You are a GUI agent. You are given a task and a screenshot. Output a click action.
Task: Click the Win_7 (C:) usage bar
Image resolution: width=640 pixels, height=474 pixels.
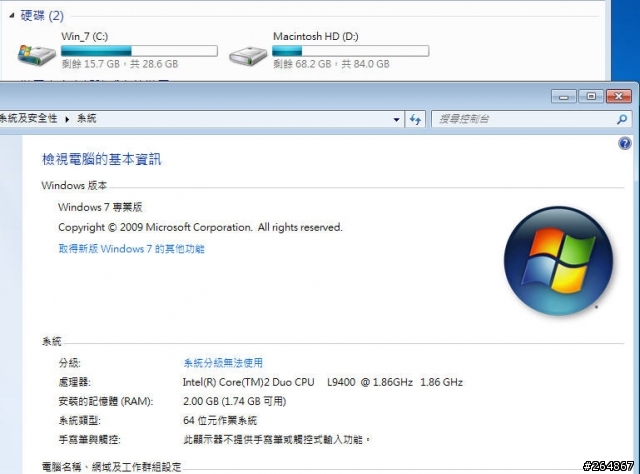pos(139,51)
